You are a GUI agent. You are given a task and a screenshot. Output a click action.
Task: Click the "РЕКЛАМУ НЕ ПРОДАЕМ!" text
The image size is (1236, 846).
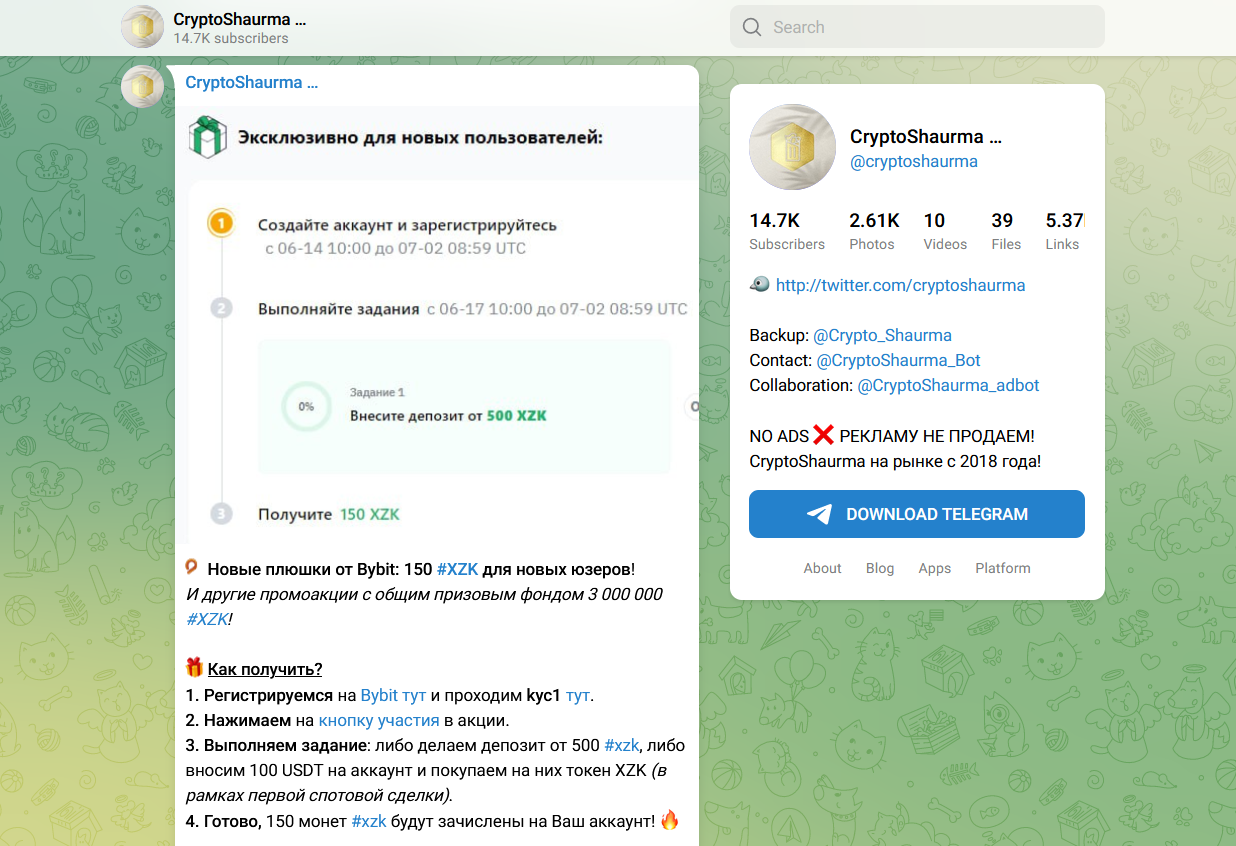(937, 436)
